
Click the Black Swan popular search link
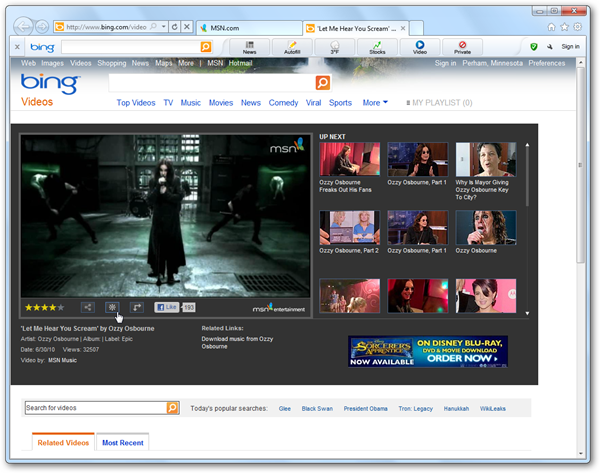317,408
